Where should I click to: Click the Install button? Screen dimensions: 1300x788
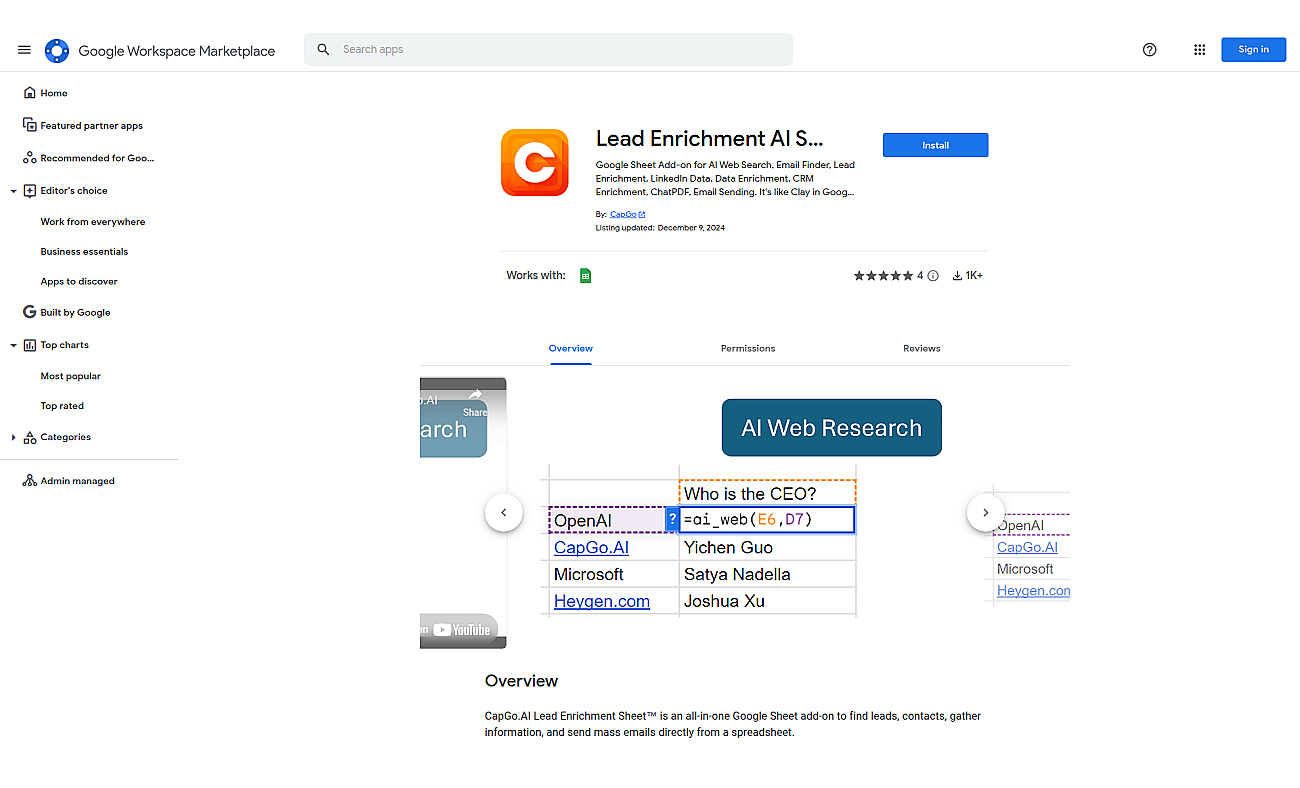pyautogui.click(x=935, y=145)
